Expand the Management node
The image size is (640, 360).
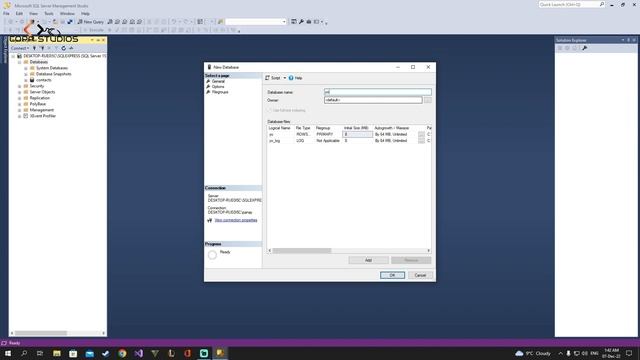(x=20, y=110)
